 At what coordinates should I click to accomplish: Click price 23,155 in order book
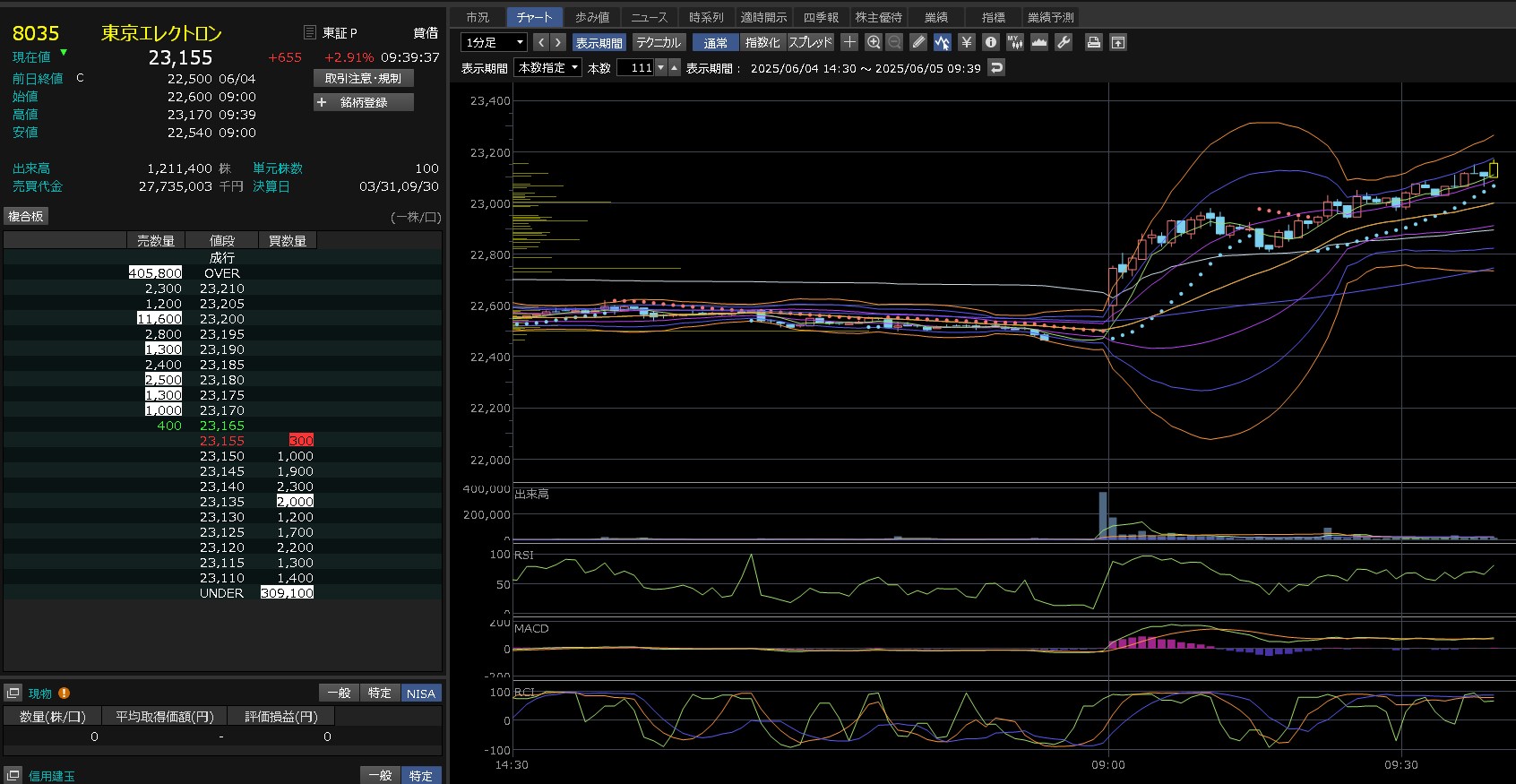(222, 441)
